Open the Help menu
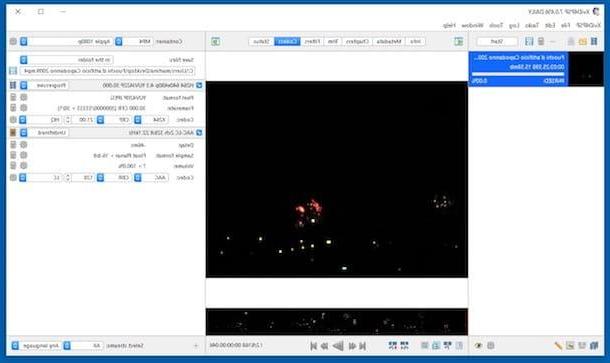 pos(449,25)
